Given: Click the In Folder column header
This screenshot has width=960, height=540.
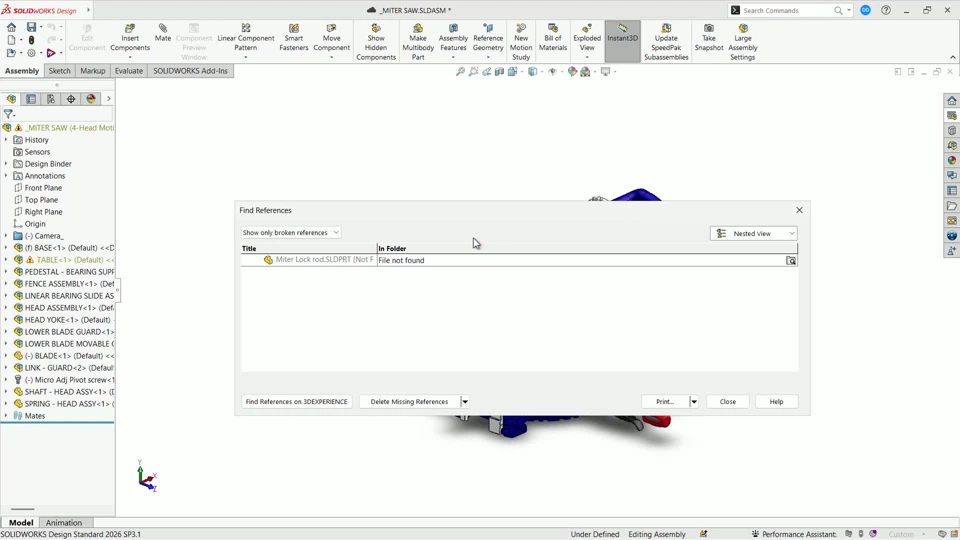Looking at the screenshot, I should coord(587,249).
